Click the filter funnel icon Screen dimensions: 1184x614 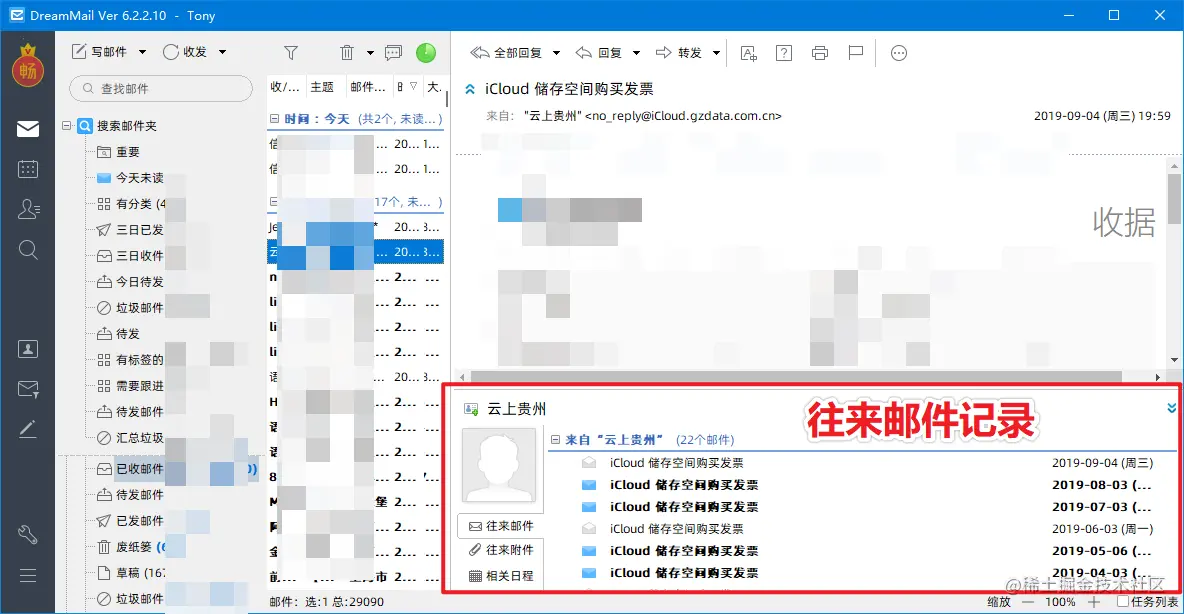(x=291, y=53)
